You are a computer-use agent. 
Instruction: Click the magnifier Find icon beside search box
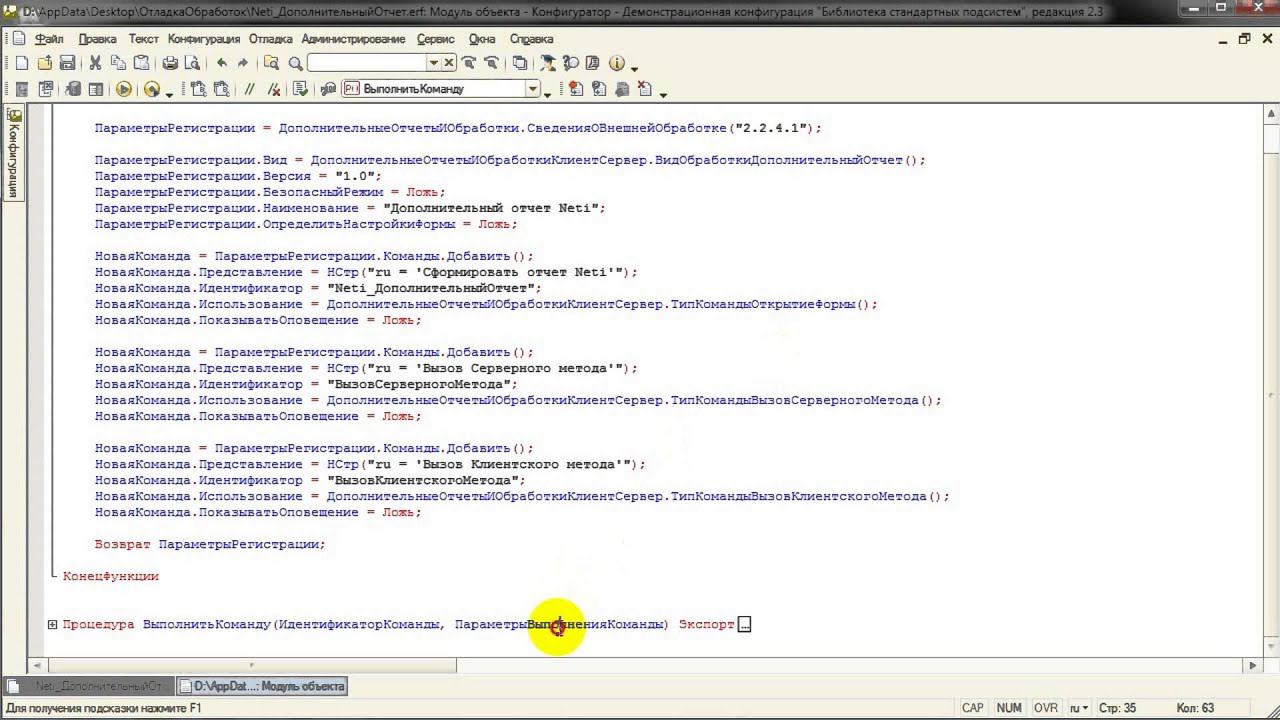(295, 63)
